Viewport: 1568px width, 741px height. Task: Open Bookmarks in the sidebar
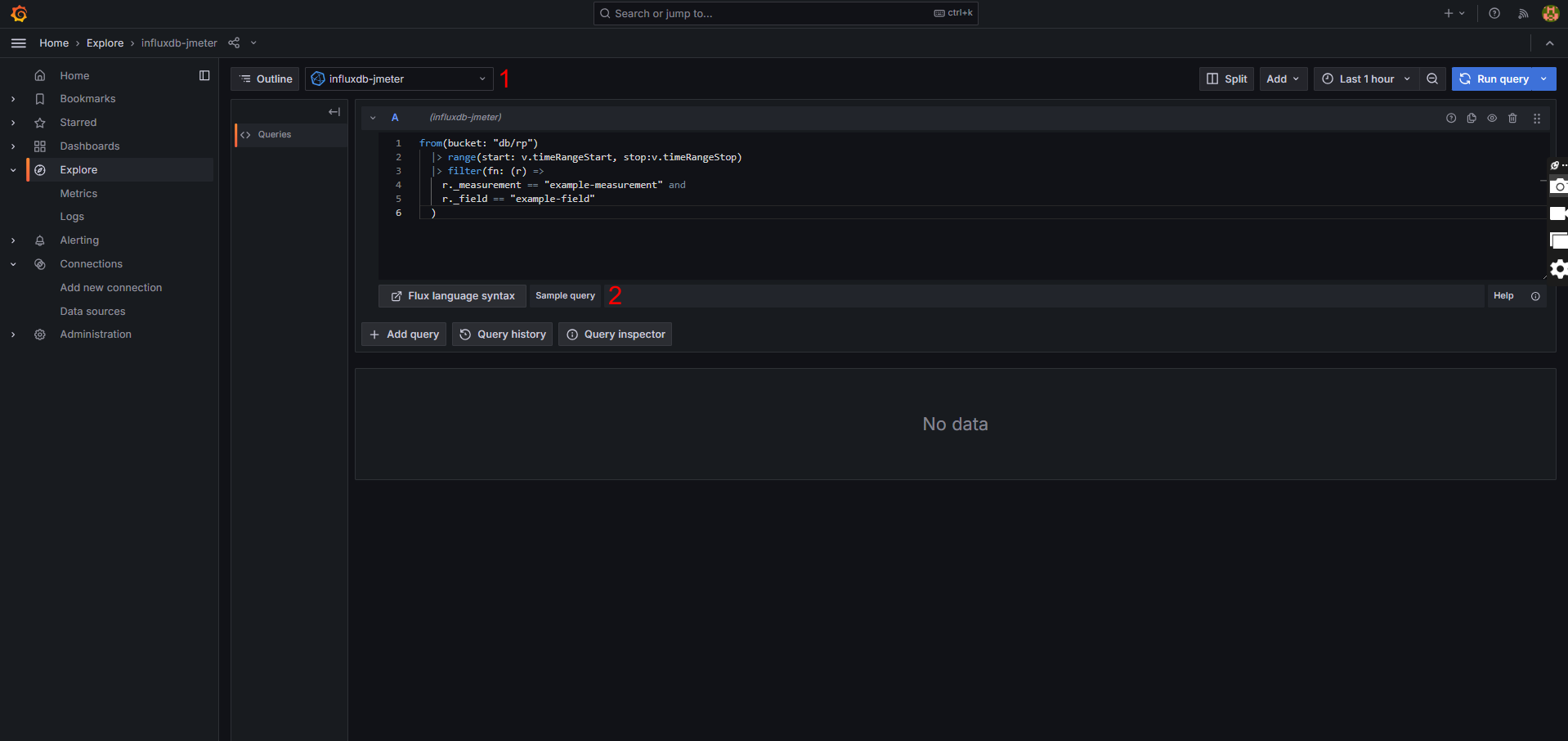coord(87,99)
